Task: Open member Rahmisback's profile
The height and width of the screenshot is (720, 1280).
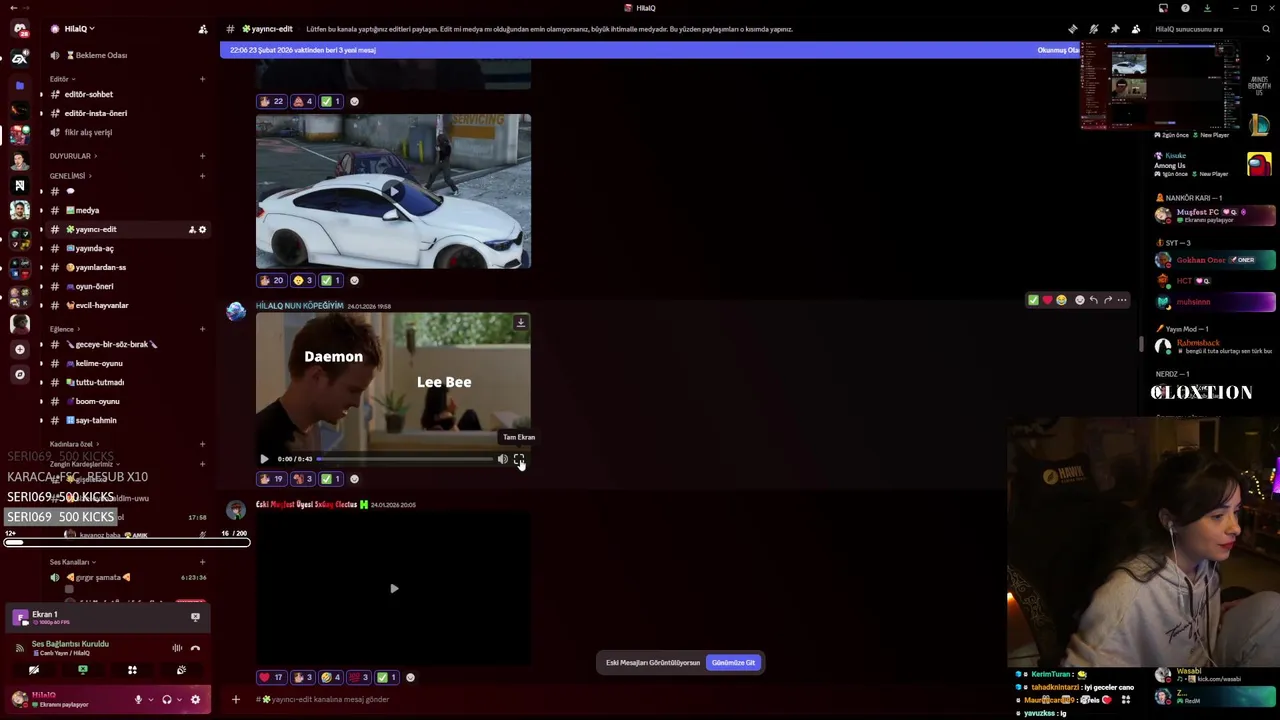Action: tap(1215, 346)
